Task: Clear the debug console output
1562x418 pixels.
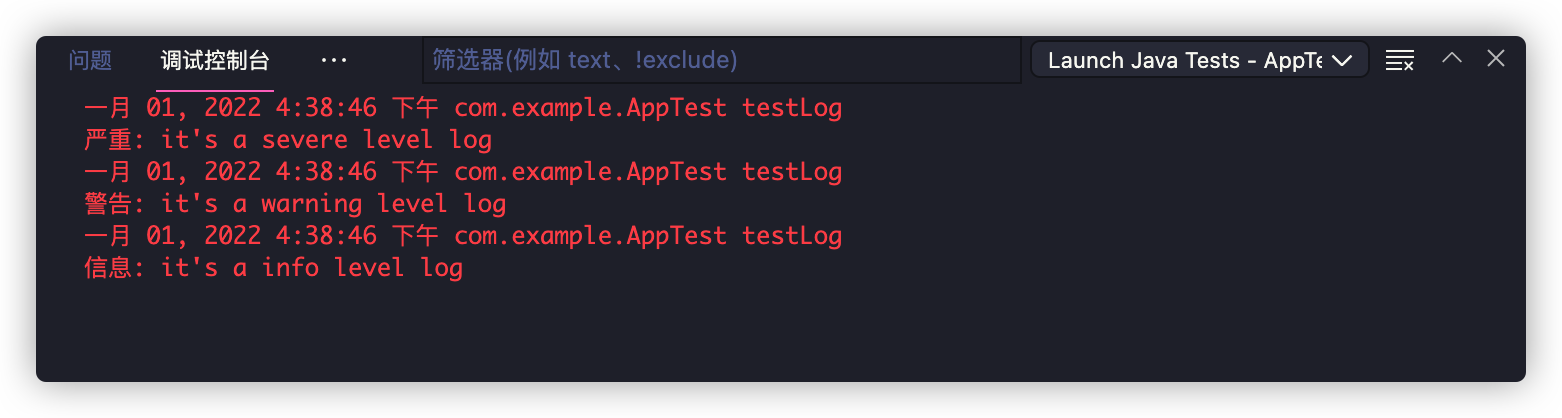Action: point(1399,60)
